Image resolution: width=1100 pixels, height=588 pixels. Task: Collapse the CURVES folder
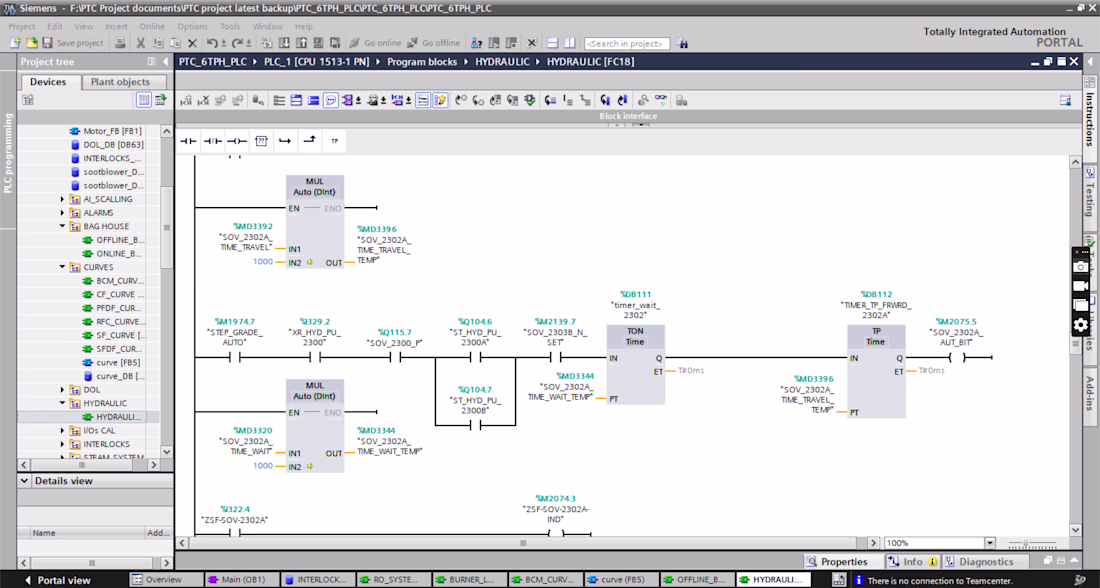(x=62, y=267)
